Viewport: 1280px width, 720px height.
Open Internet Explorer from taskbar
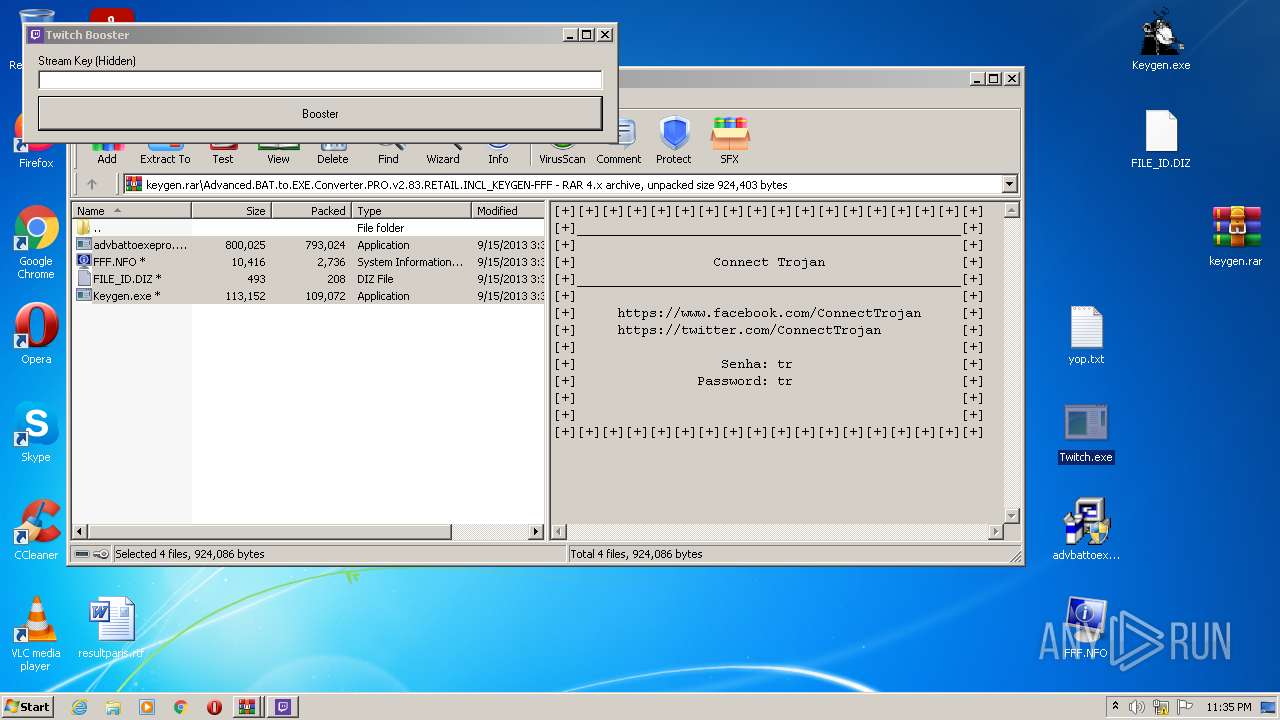(x=80, y=707)
